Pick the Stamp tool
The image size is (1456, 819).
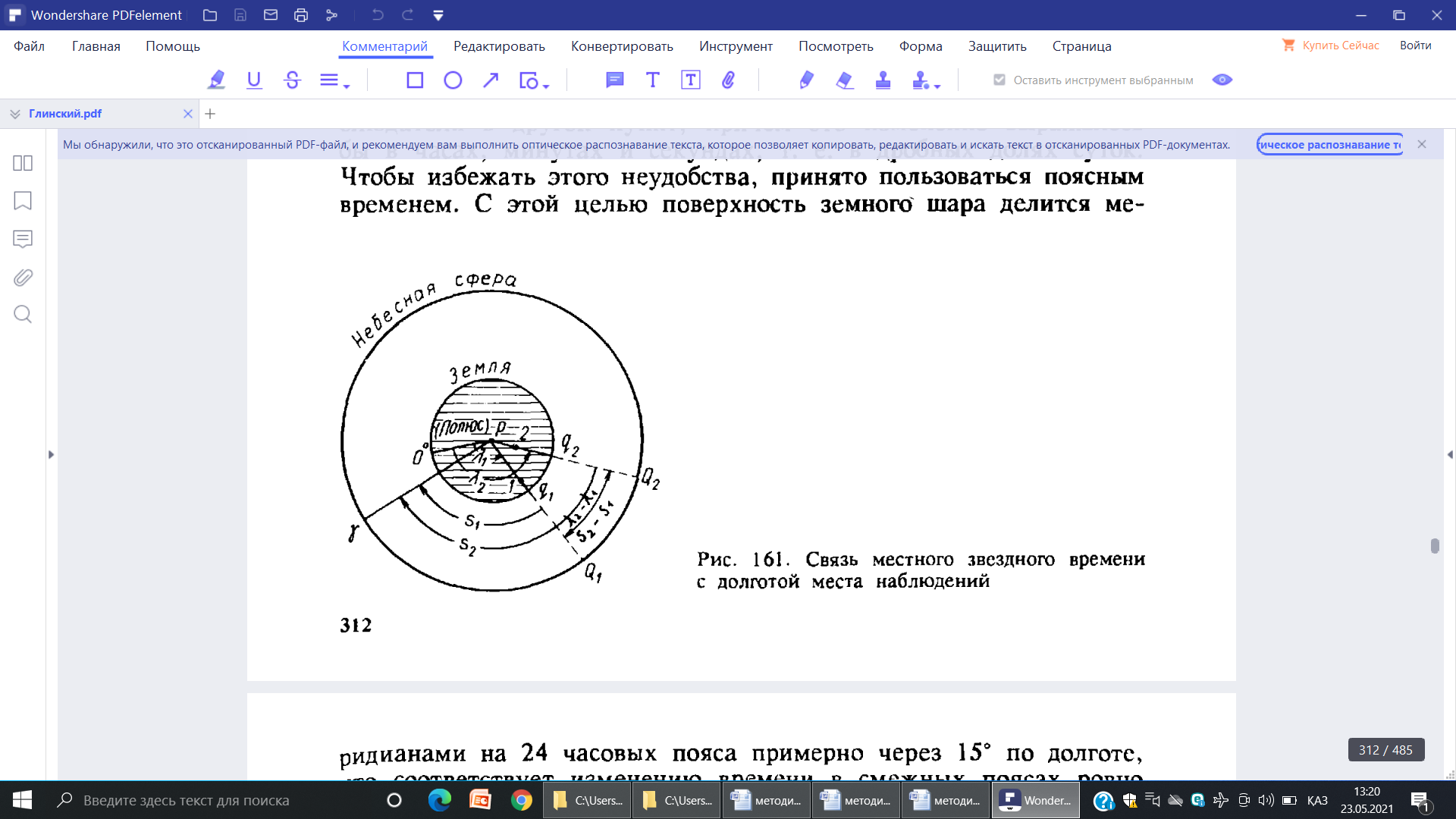(883, 80)
